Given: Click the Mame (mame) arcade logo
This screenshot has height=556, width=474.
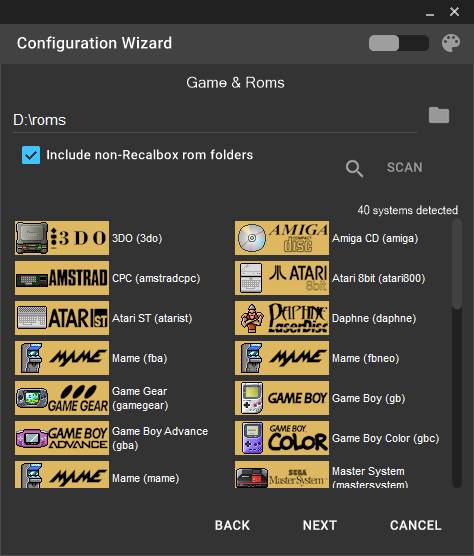Looking at the screenshot, I should tap(62, 474).
